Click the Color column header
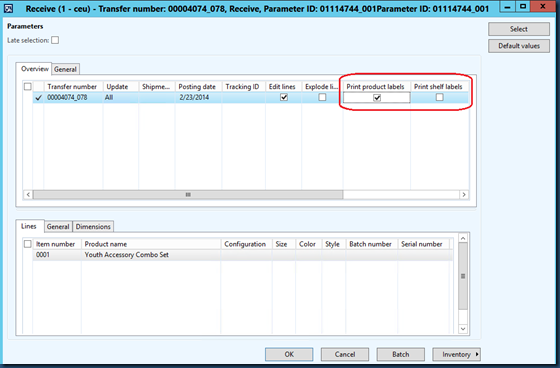The width and height of the screenshot is (560, 368). pyautogui.click(x=309, y=244)
